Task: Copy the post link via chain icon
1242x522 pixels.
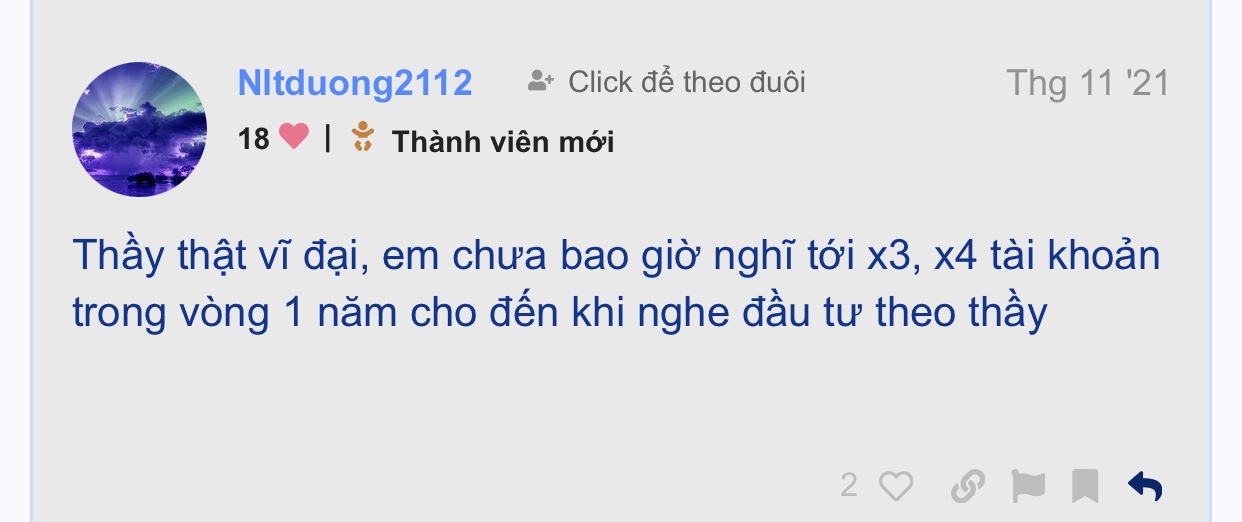Action: [x=967, y=486]
